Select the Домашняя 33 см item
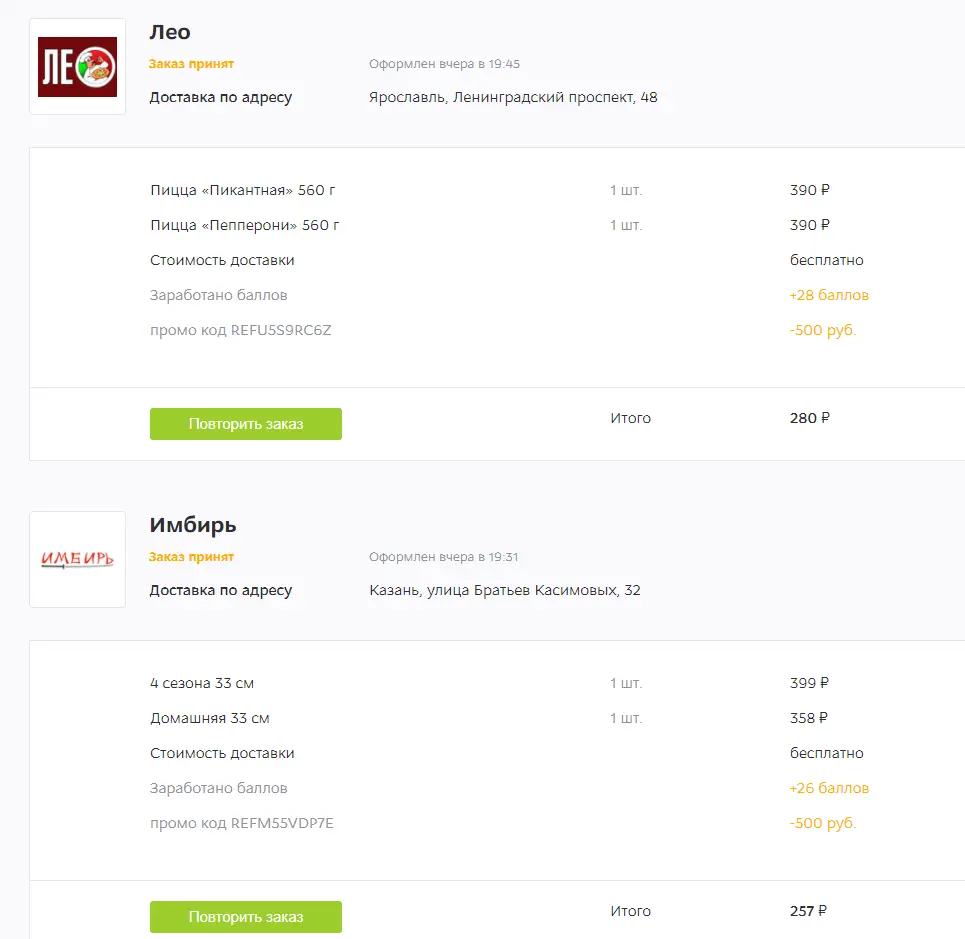 pos(210,718)
